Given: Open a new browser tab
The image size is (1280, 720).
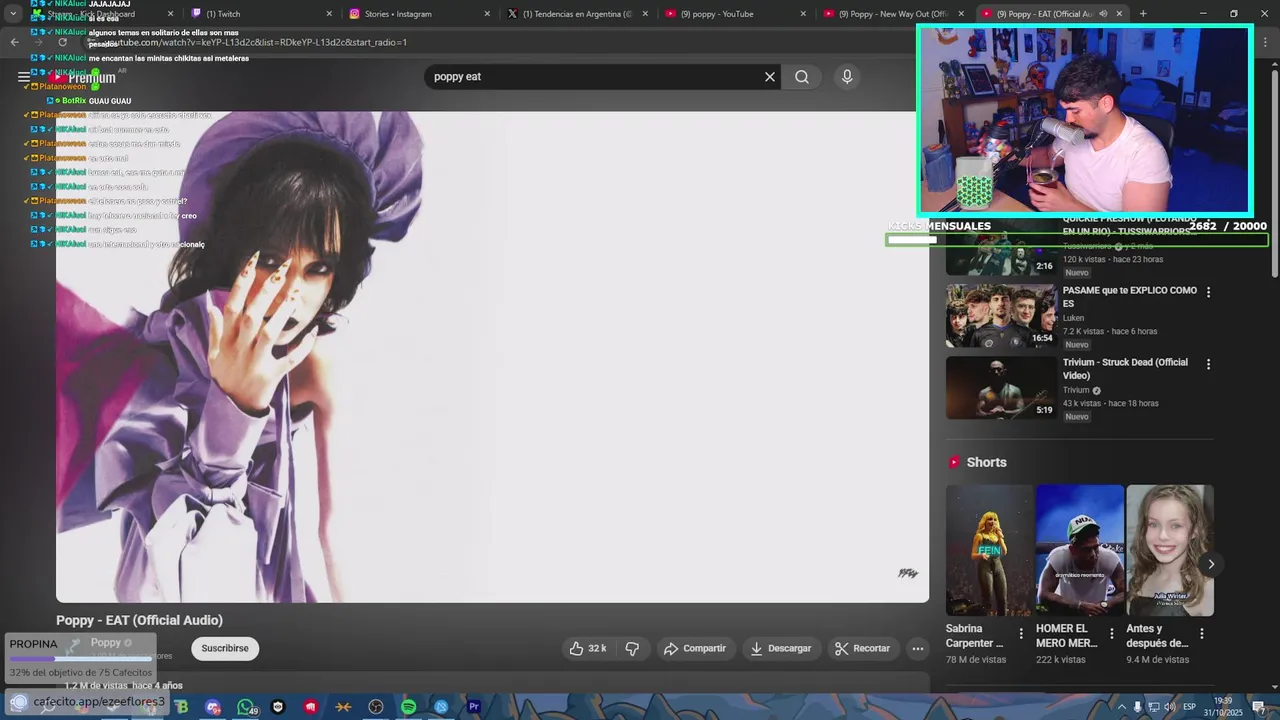Looking at the screenshot, I should pos(1143,14).
